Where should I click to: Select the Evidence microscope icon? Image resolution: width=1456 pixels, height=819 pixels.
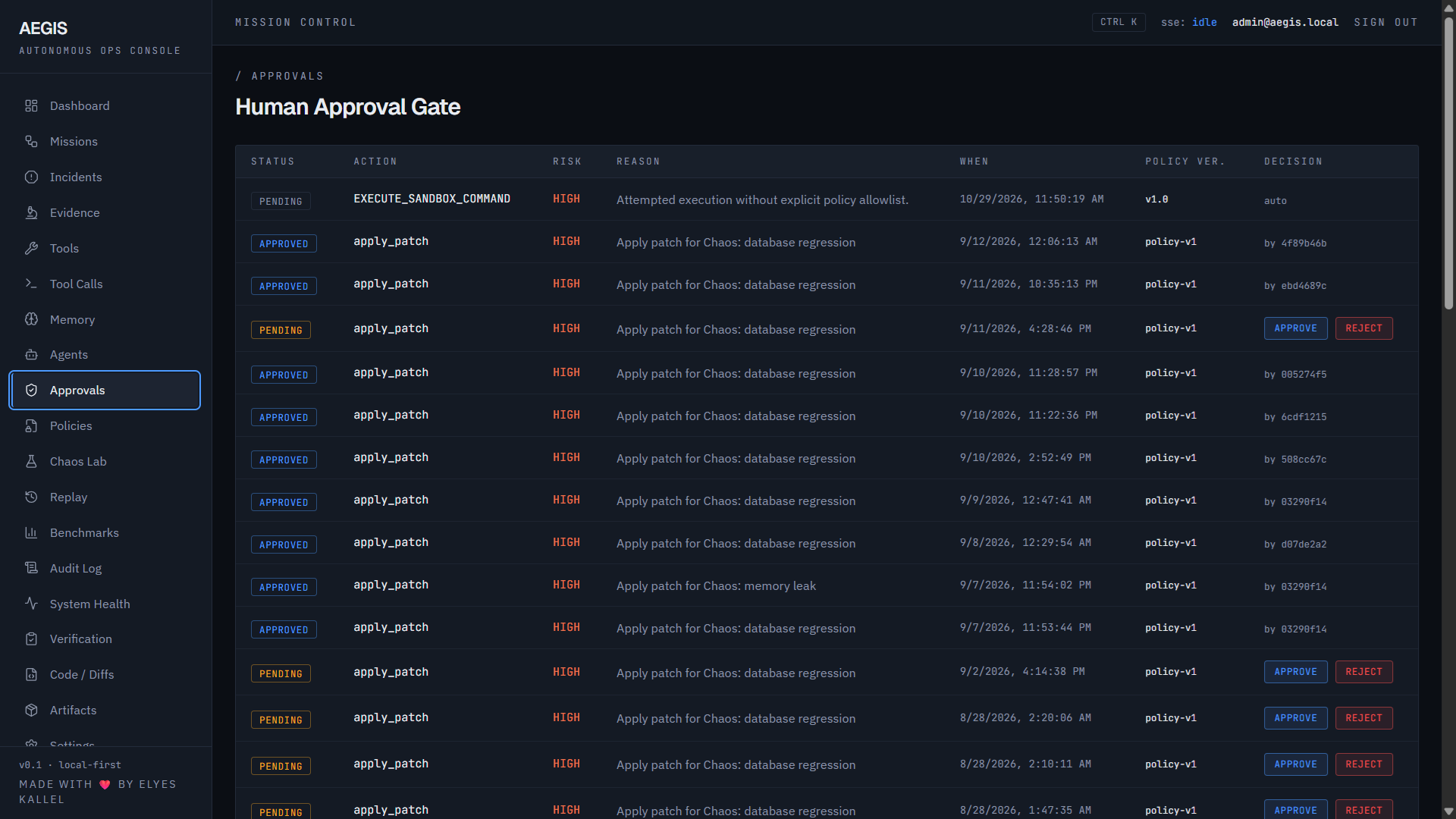pos(31,213)
